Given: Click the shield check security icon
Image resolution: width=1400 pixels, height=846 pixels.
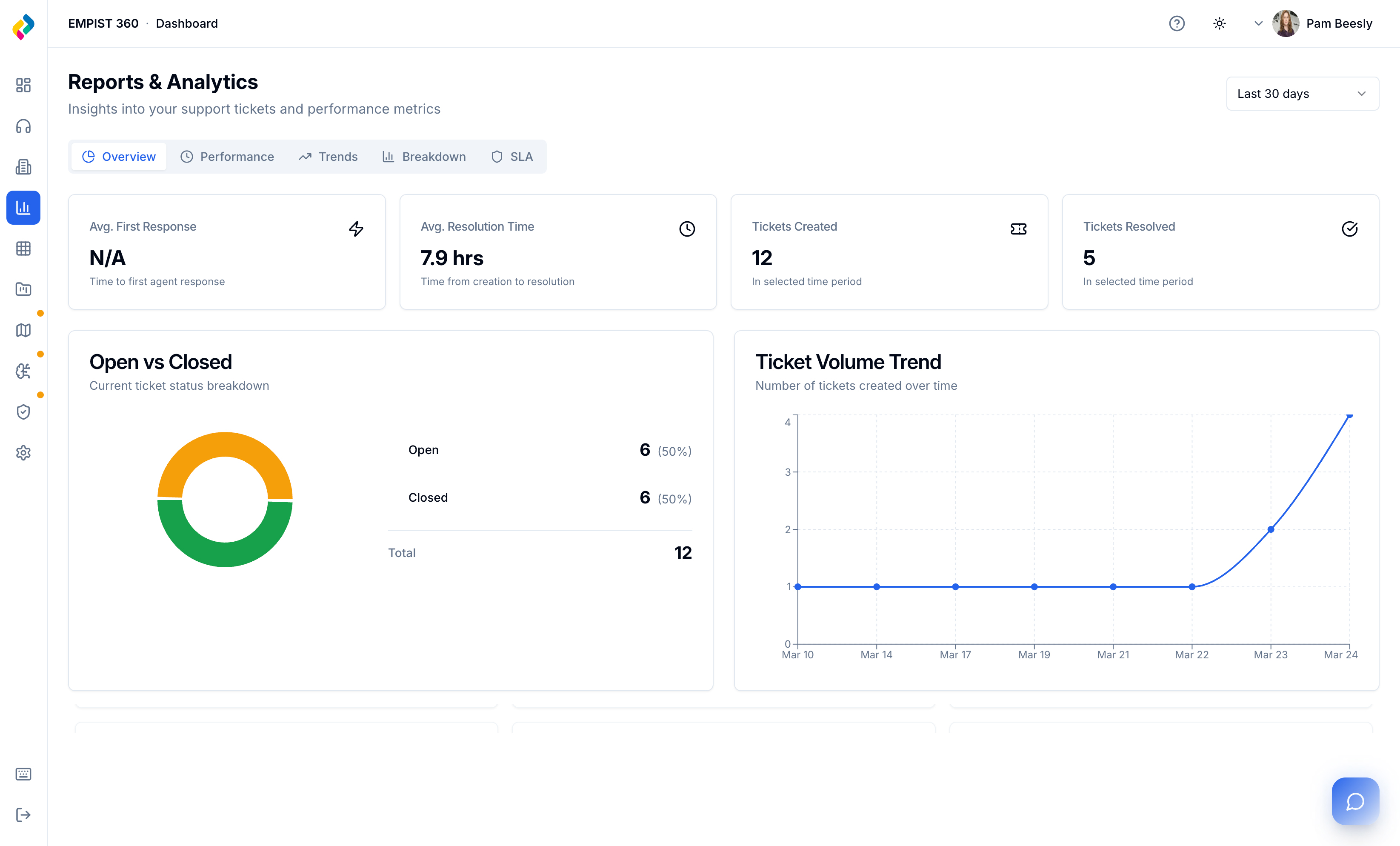Looking at the screenshot, I should (x=23, y=412).
